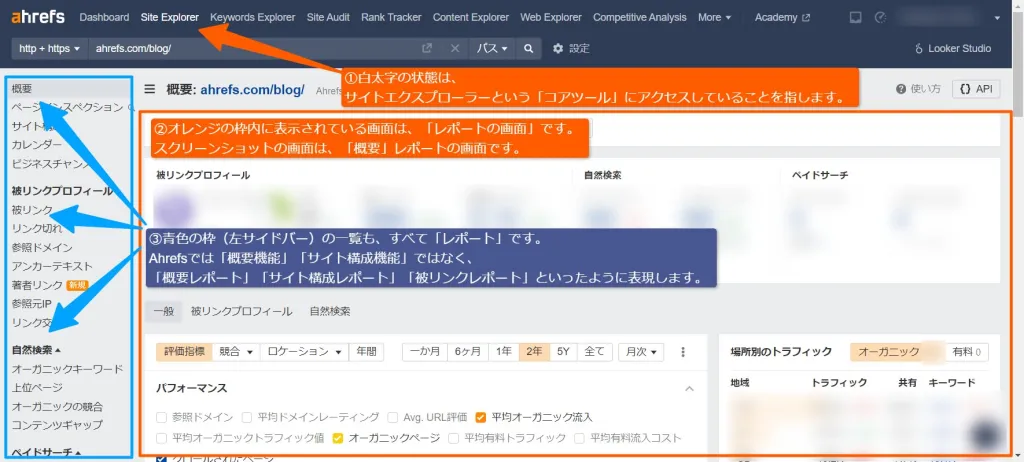
Task: Check the 参照ドメイン checkbox
Action: 161,417
